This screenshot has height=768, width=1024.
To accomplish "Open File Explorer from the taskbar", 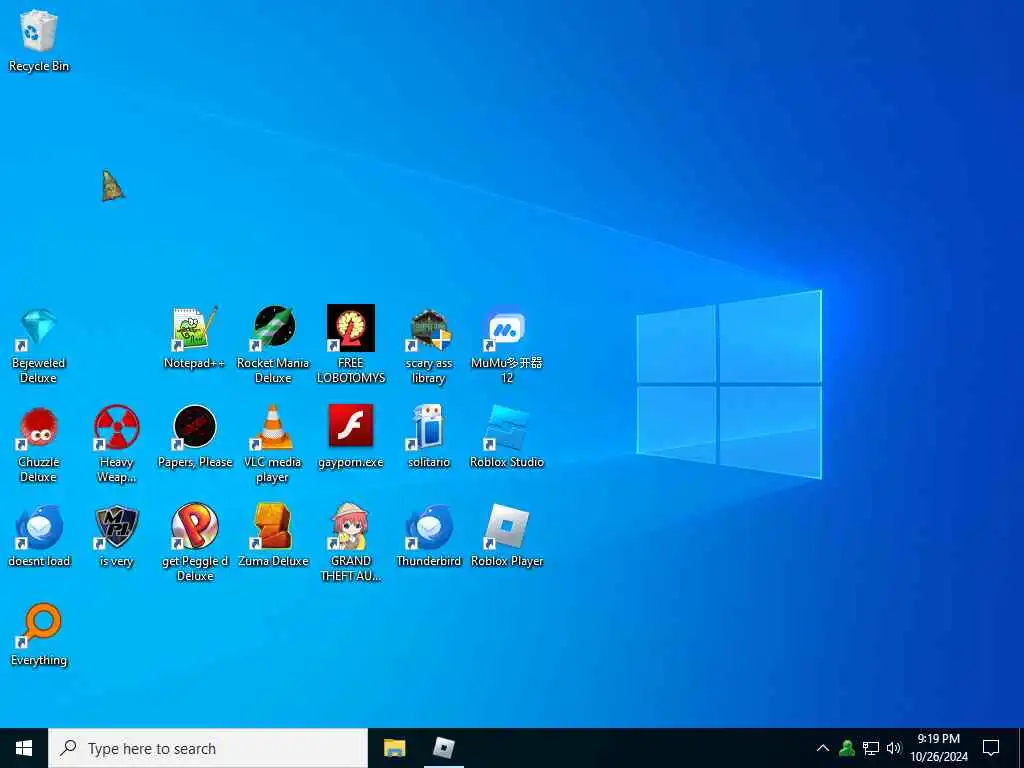I will [x=394, y=748].
